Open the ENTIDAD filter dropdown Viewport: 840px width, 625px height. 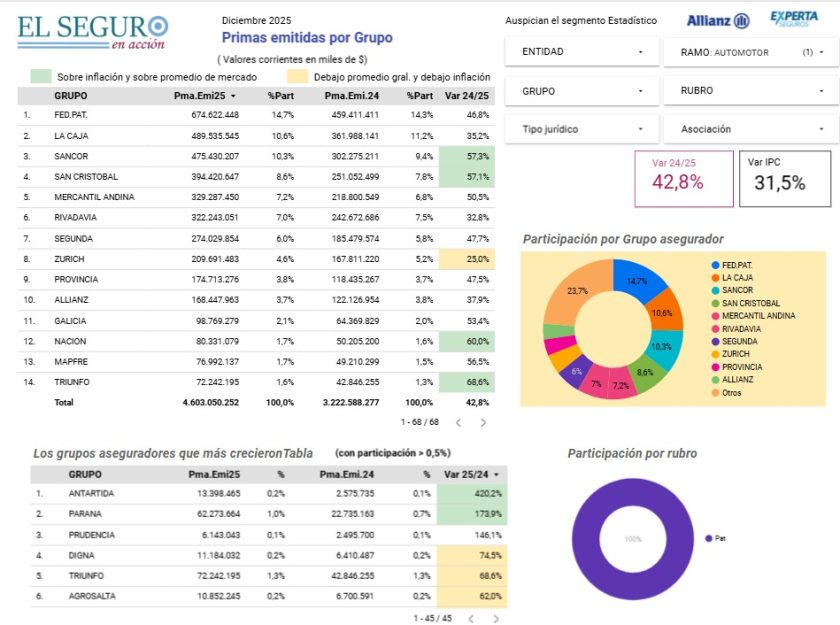point(581,52)
